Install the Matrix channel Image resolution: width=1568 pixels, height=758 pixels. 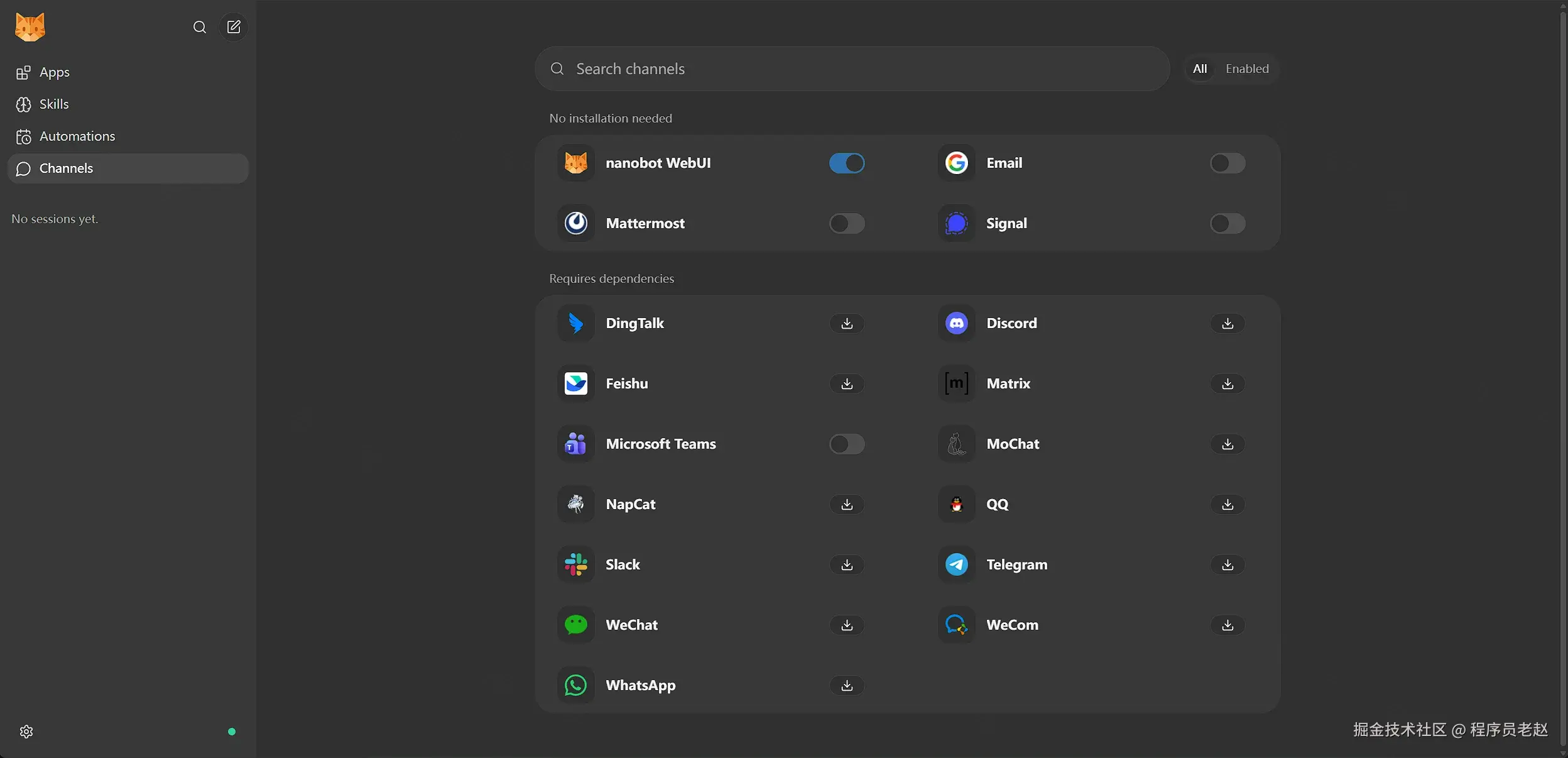[x=1228, y=383]
